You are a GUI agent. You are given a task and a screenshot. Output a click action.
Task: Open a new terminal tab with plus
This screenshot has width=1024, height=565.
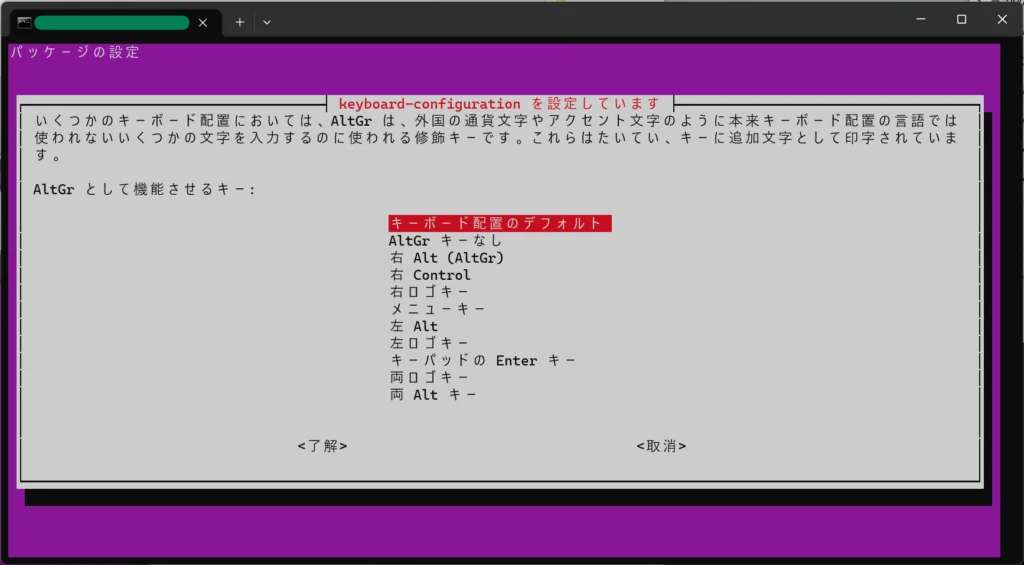[240, 22]
